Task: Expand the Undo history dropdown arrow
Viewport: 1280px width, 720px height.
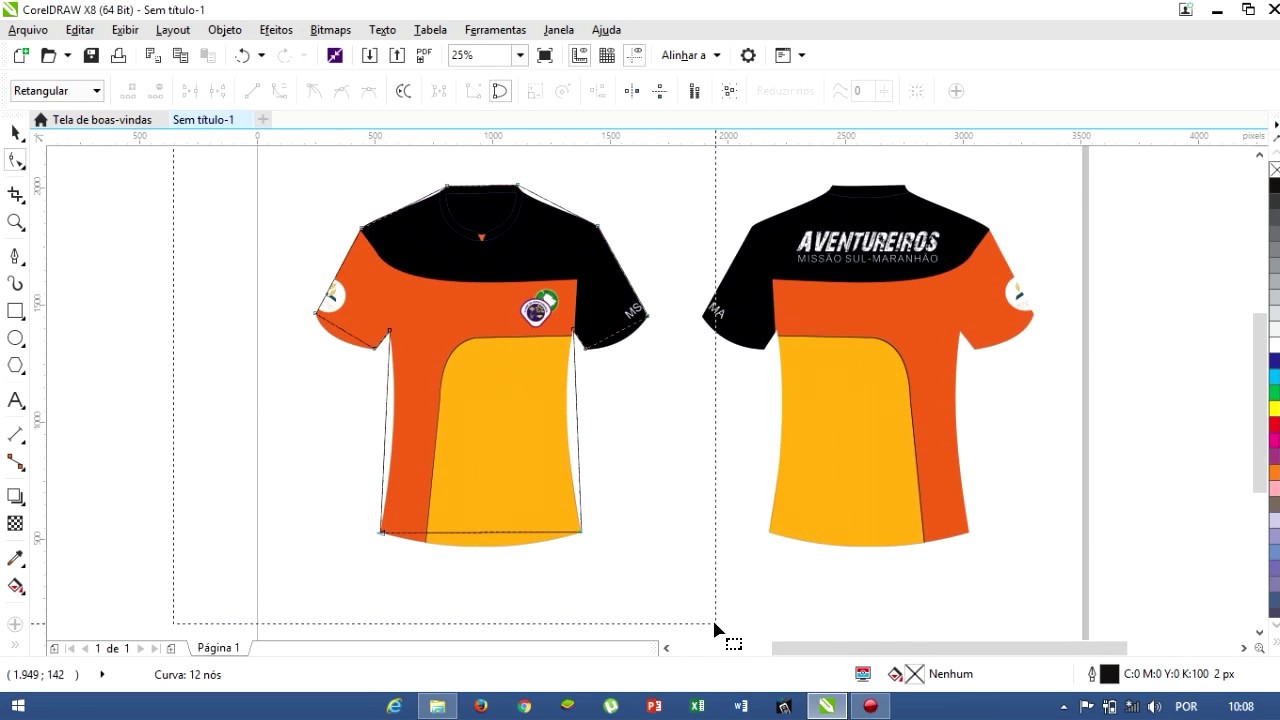Action: coord(261,56)
